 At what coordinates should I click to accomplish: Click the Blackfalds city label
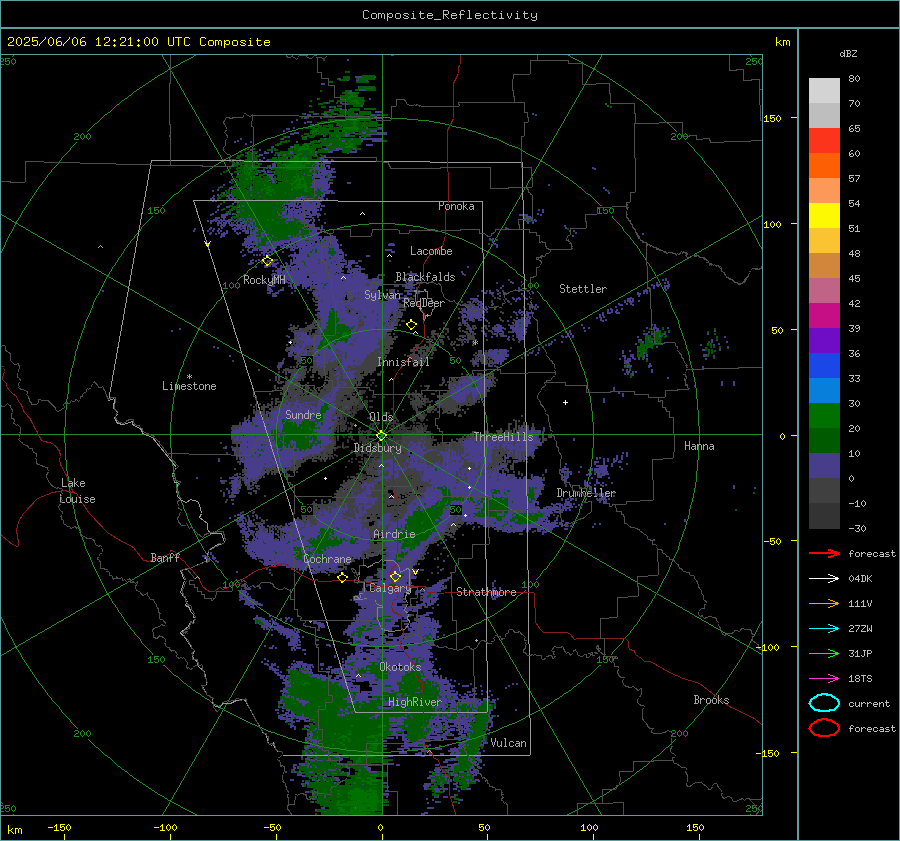coord(425,277)
